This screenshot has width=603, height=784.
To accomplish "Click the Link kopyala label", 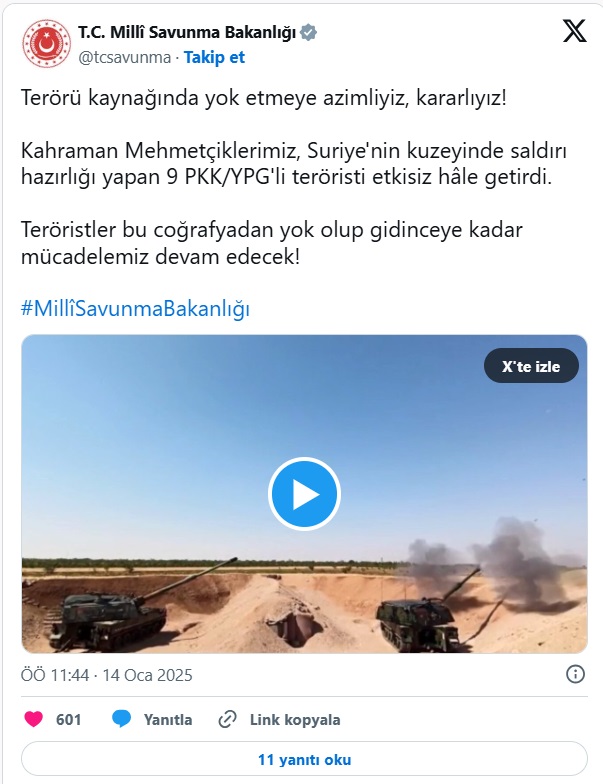I will (x=295, y=720).
